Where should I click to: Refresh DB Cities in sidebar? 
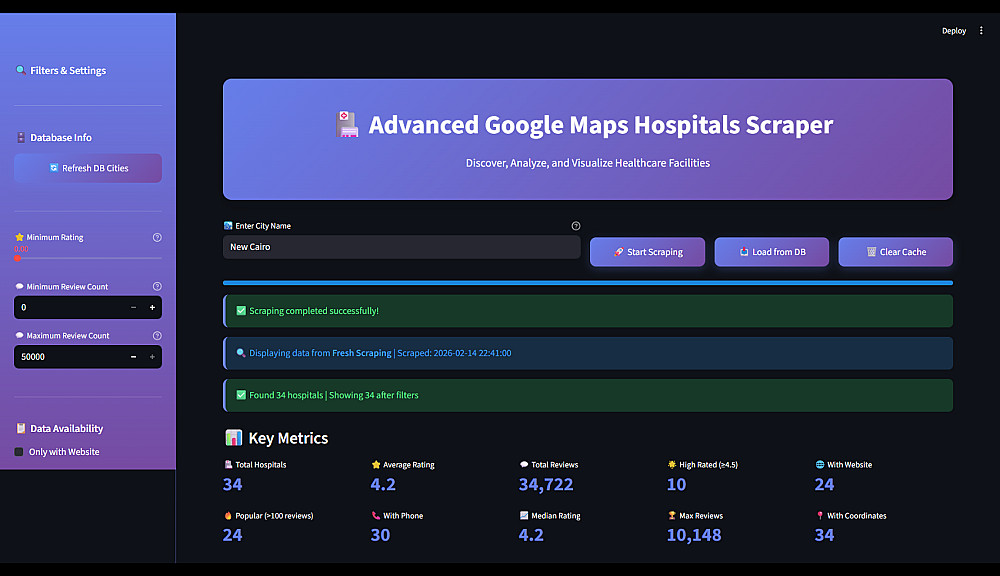click(x=88, y=168)
